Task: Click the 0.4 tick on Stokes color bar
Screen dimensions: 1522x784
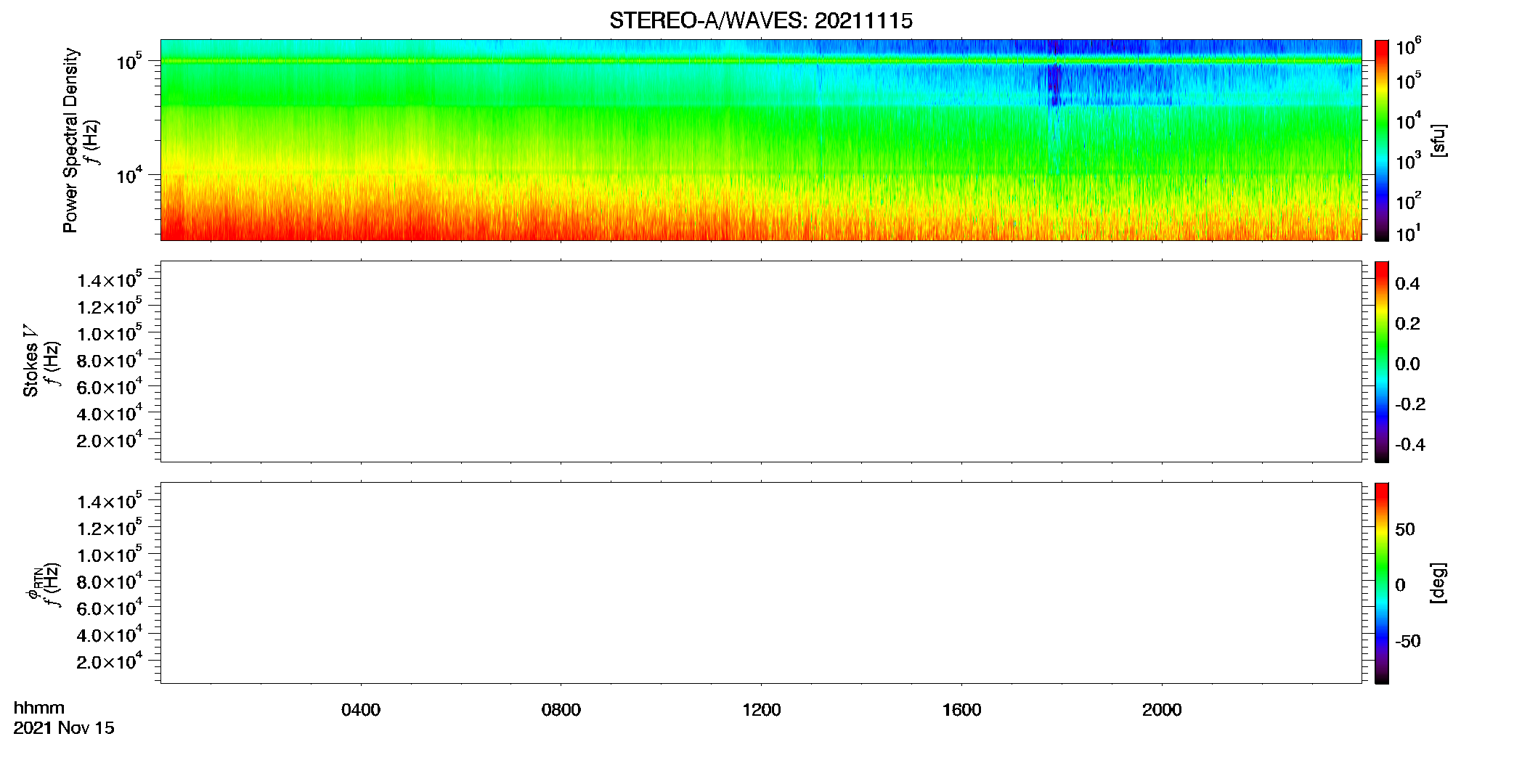Action: (1407, 284)
